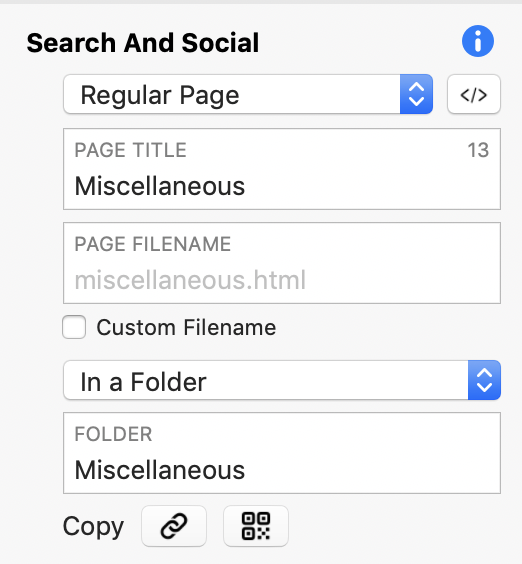This screenshot has width=522, height=564.
Task: Copy the page link with chain icon
Action: [174, 526]
